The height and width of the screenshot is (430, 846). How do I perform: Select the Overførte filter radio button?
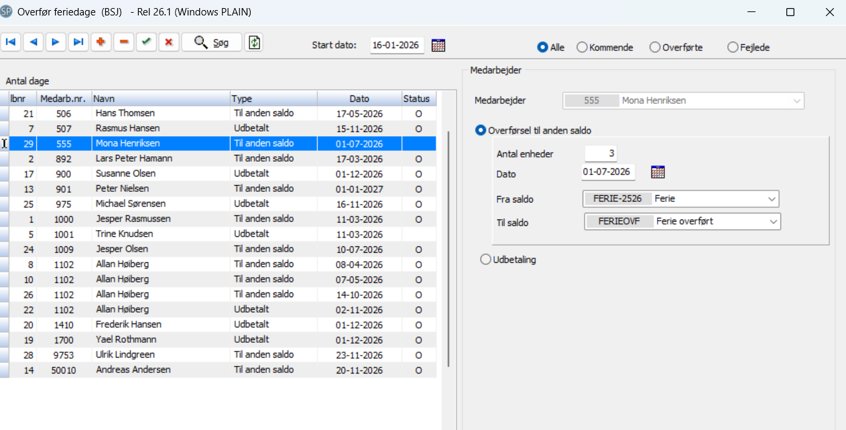(654, 47)
